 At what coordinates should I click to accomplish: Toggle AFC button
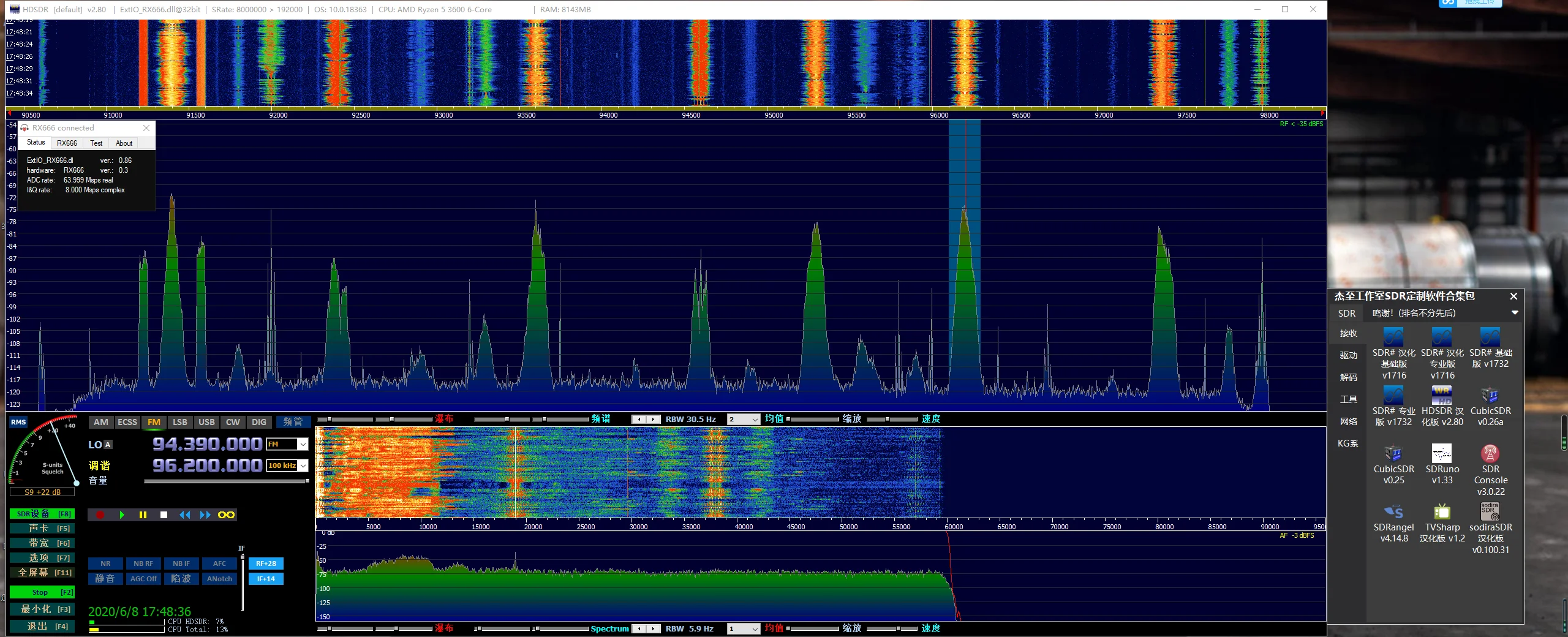[x=219, y=563]
